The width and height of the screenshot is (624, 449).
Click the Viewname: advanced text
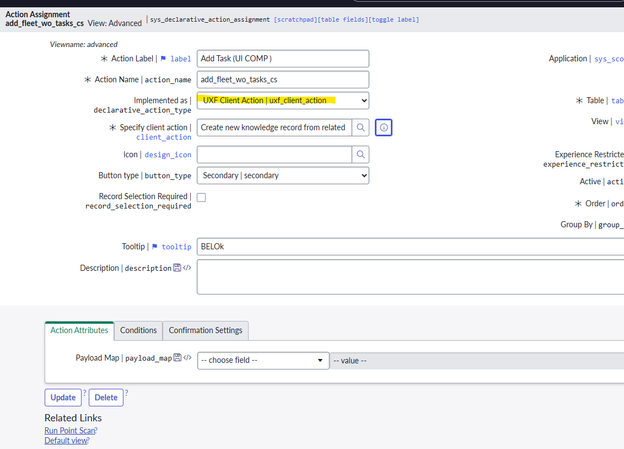click(x=84, y=44)
